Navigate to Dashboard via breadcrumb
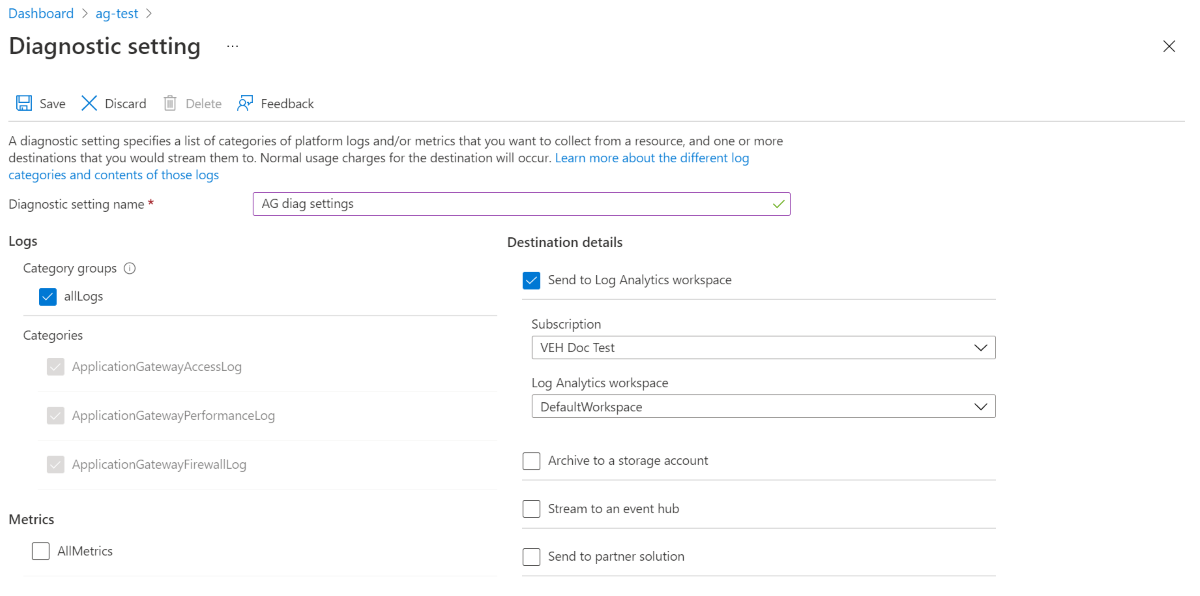The image size is (1200, 596). click(x=40, y=13)
